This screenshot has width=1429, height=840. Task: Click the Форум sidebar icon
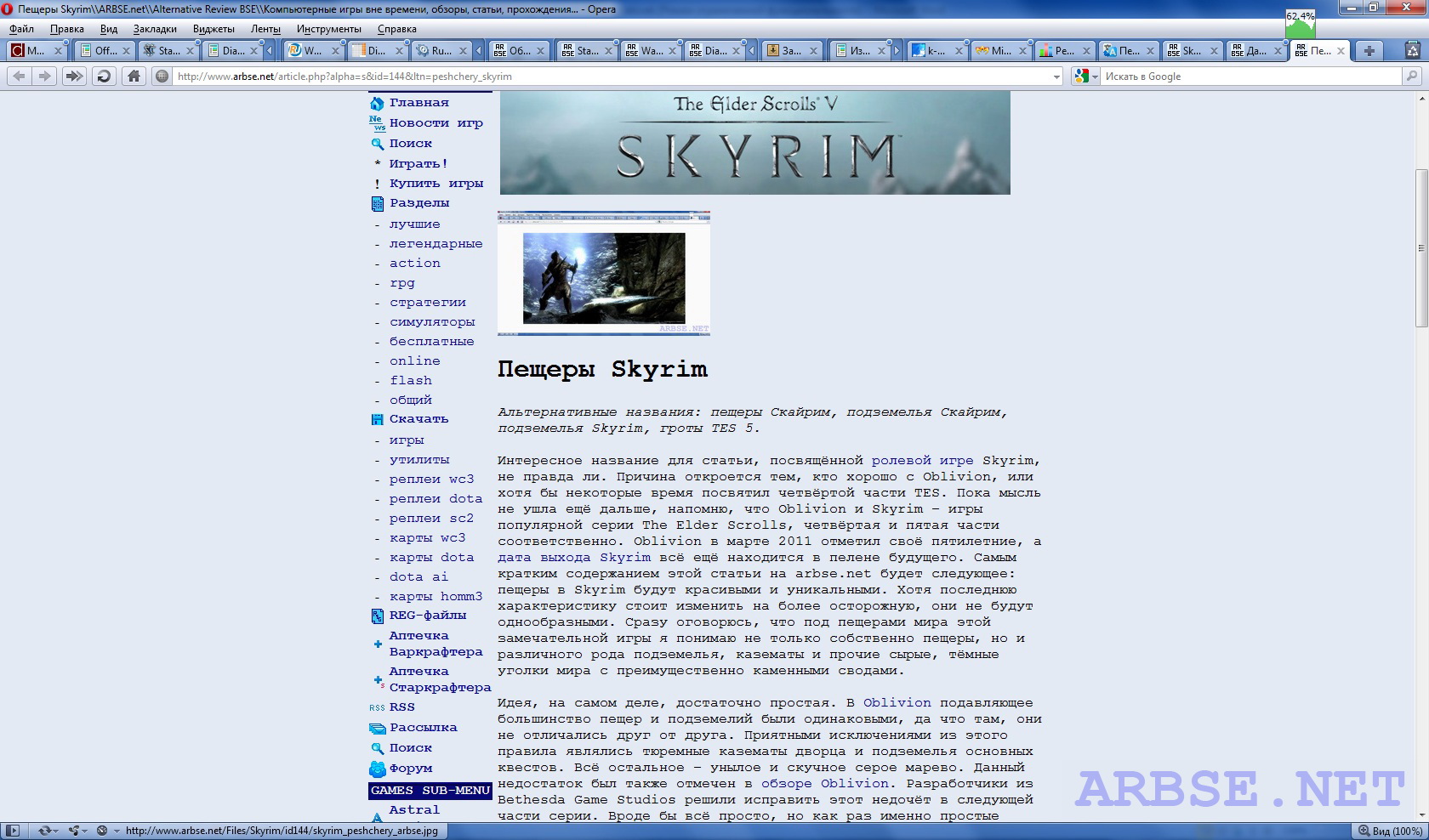point(378,769)
